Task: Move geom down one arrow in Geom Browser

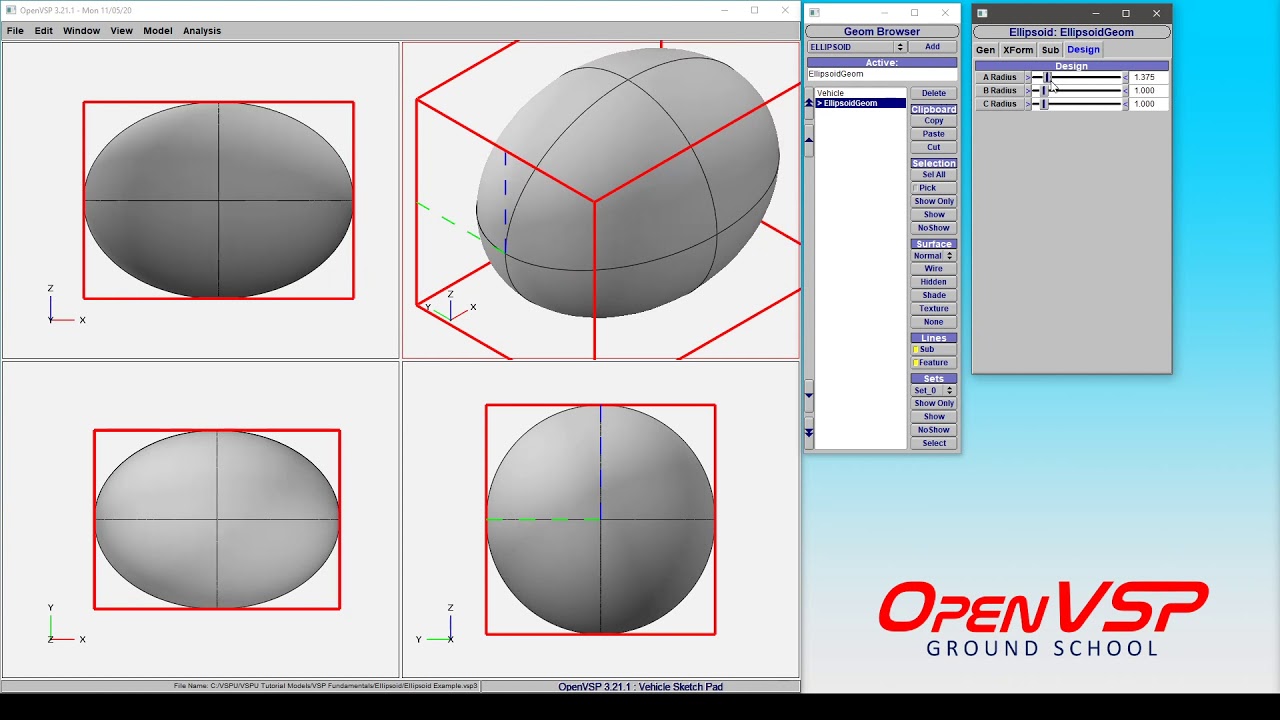Action: [x=809, y=395]
